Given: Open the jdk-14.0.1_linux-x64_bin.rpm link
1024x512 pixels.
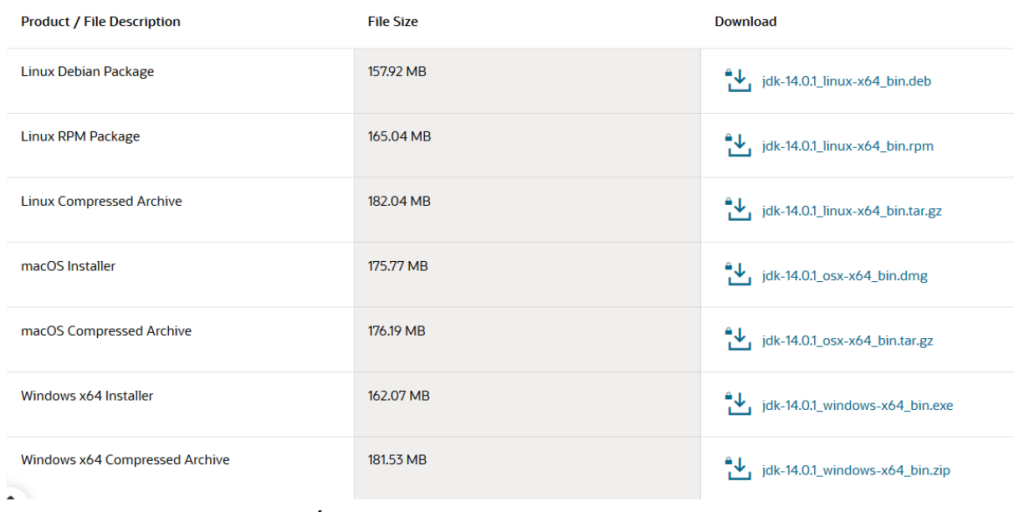Looking at the screenshot, I should pos(847,146).
